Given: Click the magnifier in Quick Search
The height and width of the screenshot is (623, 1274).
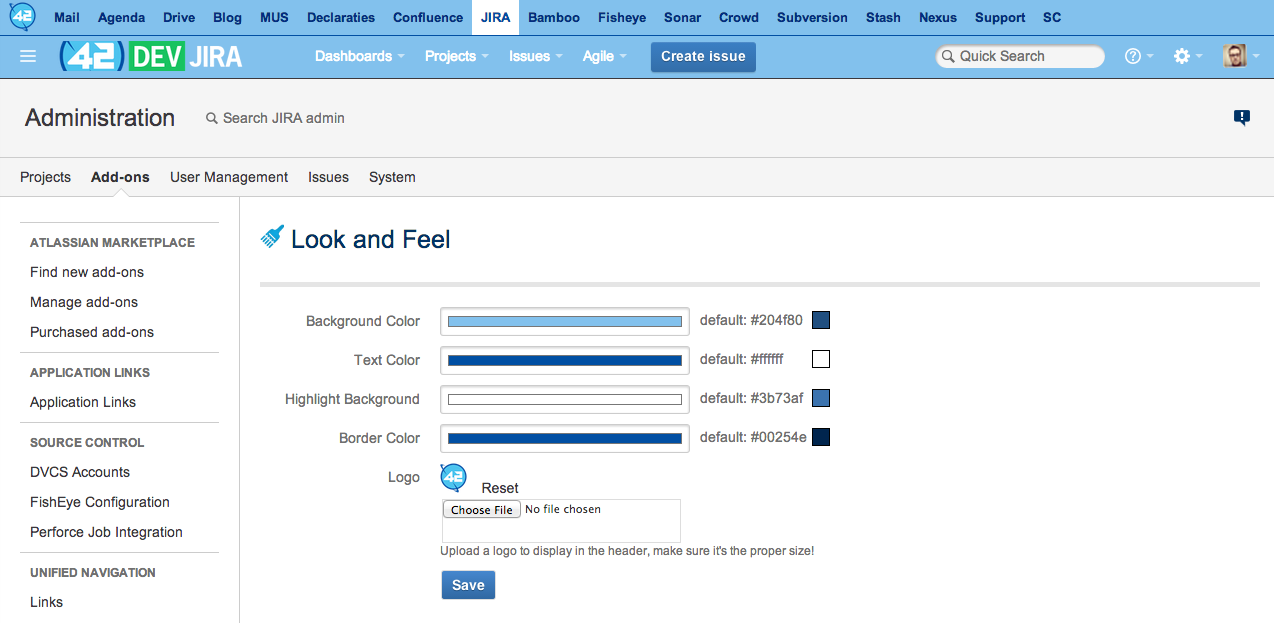Looking at the screenshot, I should click(x=947, y=57).
